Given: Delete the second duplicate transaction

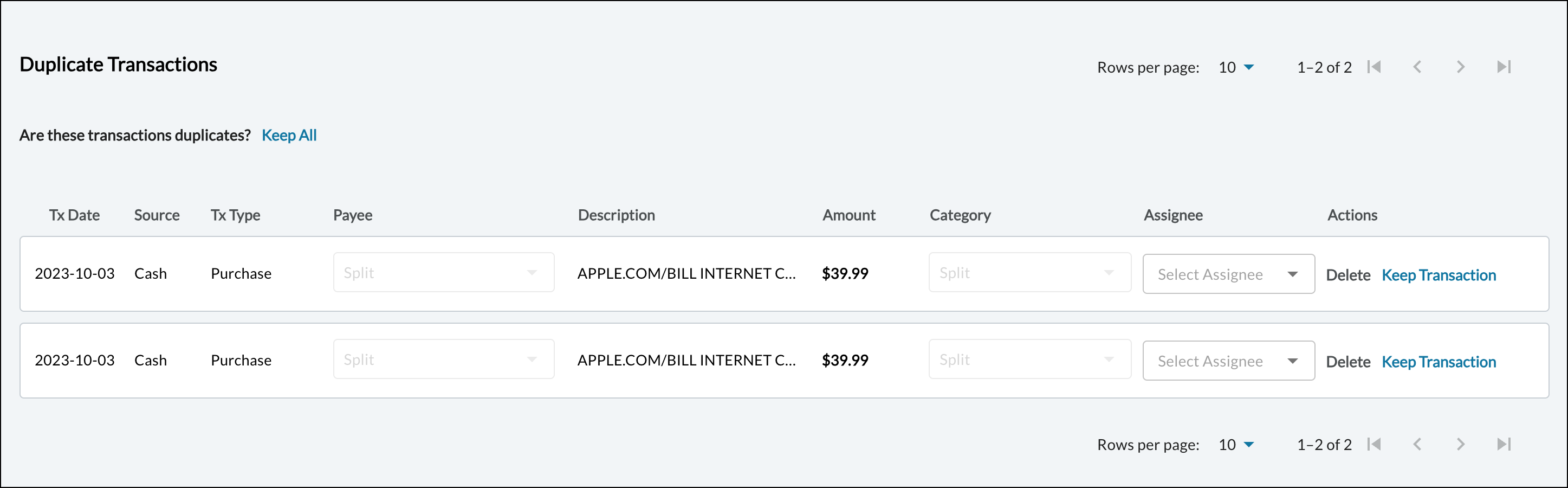Looking at the screenshot, I should click(1347, 361).
